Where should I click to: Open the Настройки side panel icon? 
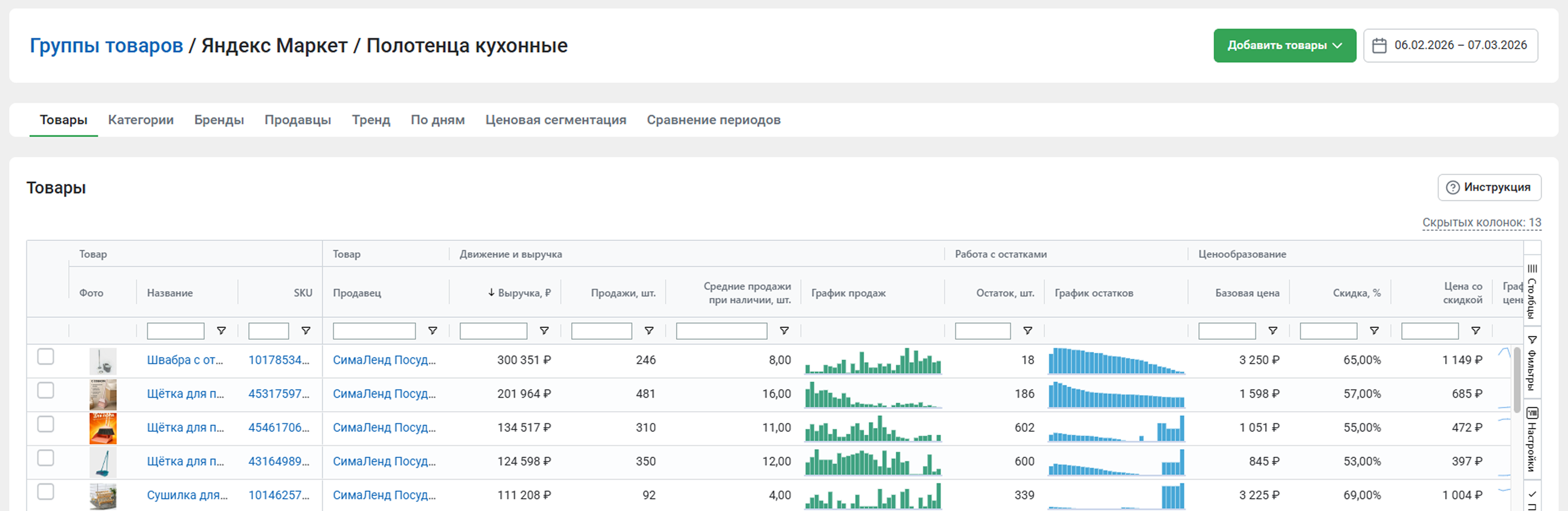pos(1532,439)
